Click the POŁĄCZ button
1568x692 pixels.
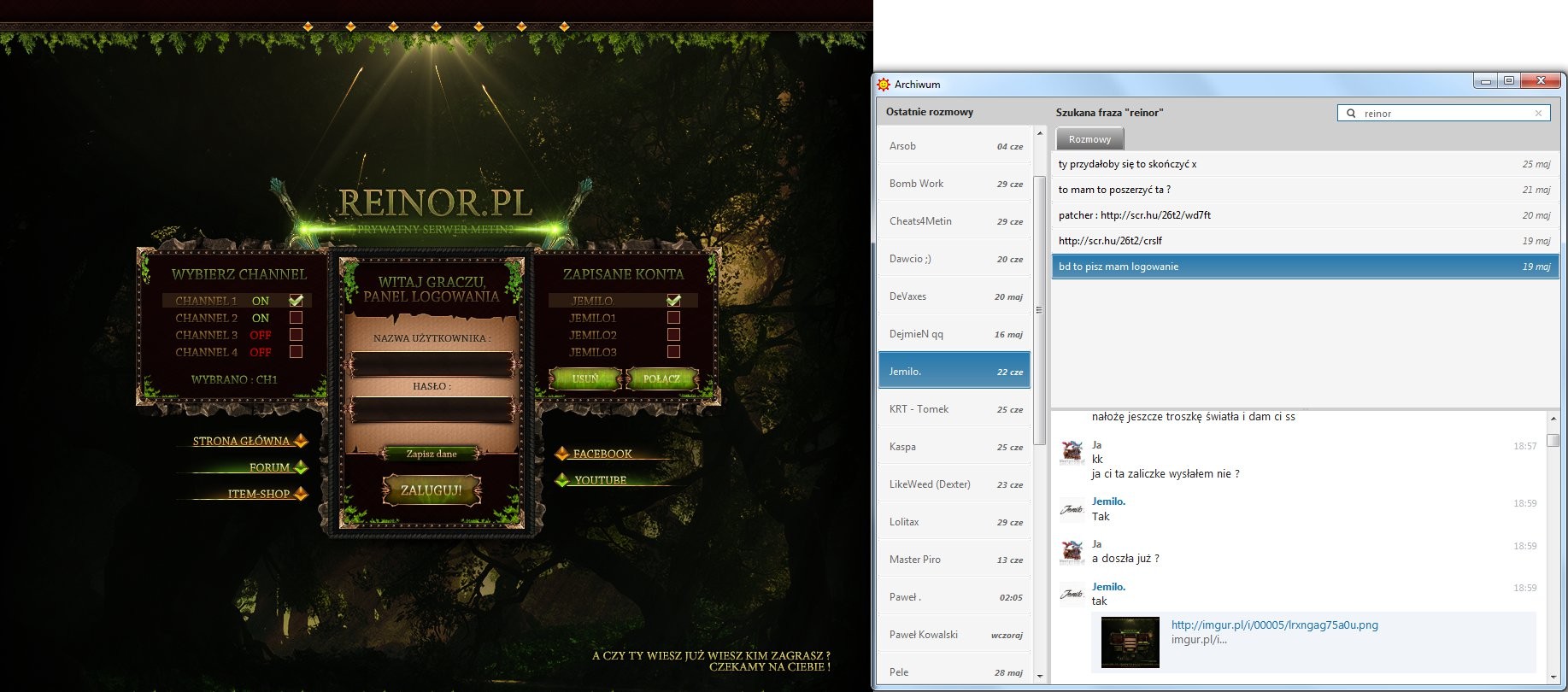[662, 378]
